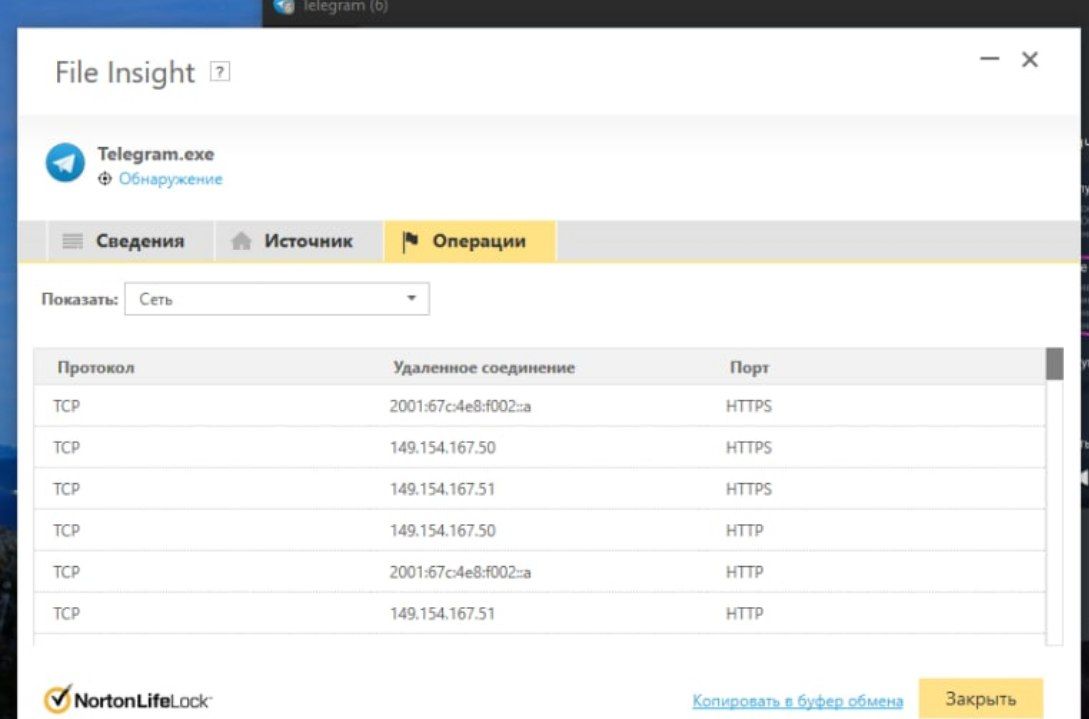Viewport: 1089px width, 719px height.
Task: Select 149.154.167.51 in the HTTP row
Action: pyautogui.click(x=442, y=614)
